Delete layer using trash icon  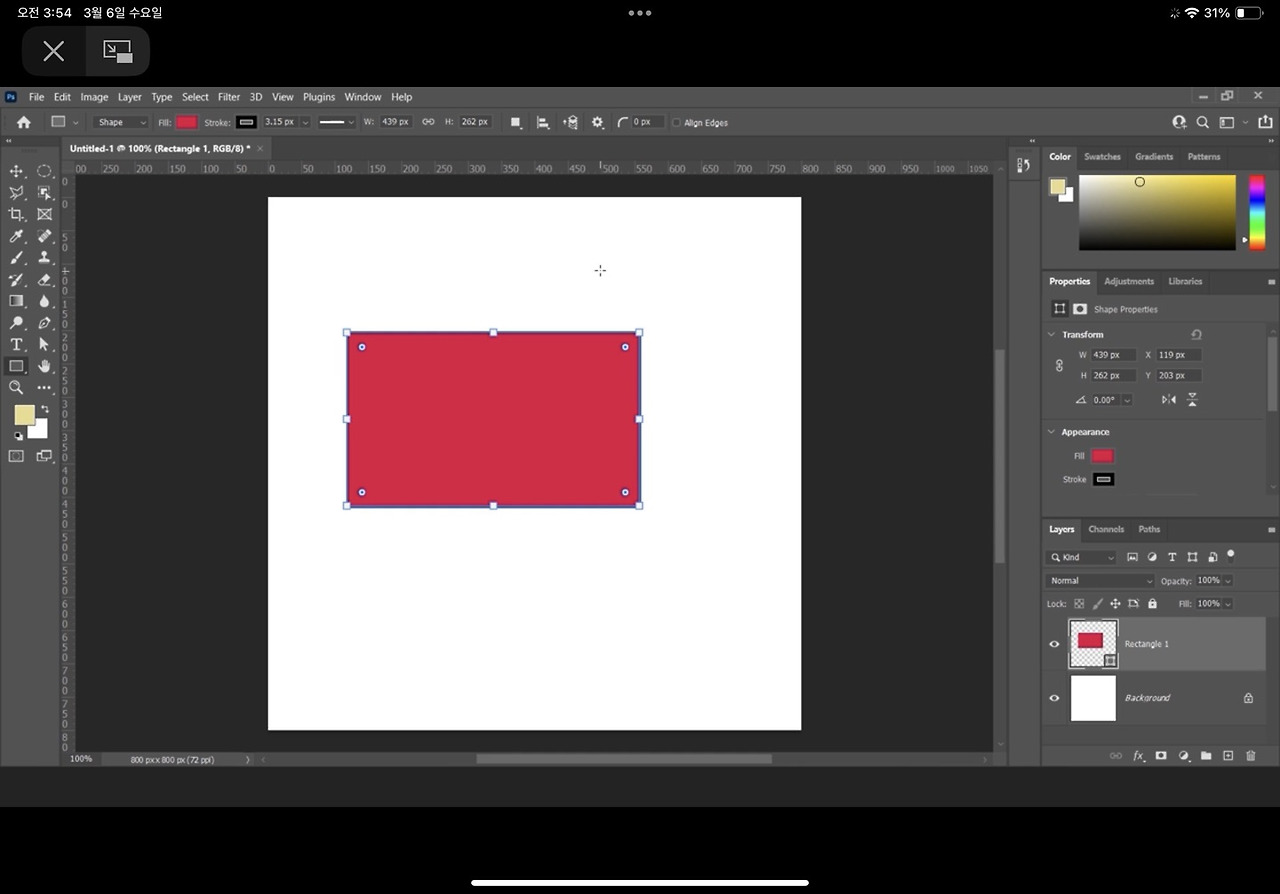[1250, 756]
